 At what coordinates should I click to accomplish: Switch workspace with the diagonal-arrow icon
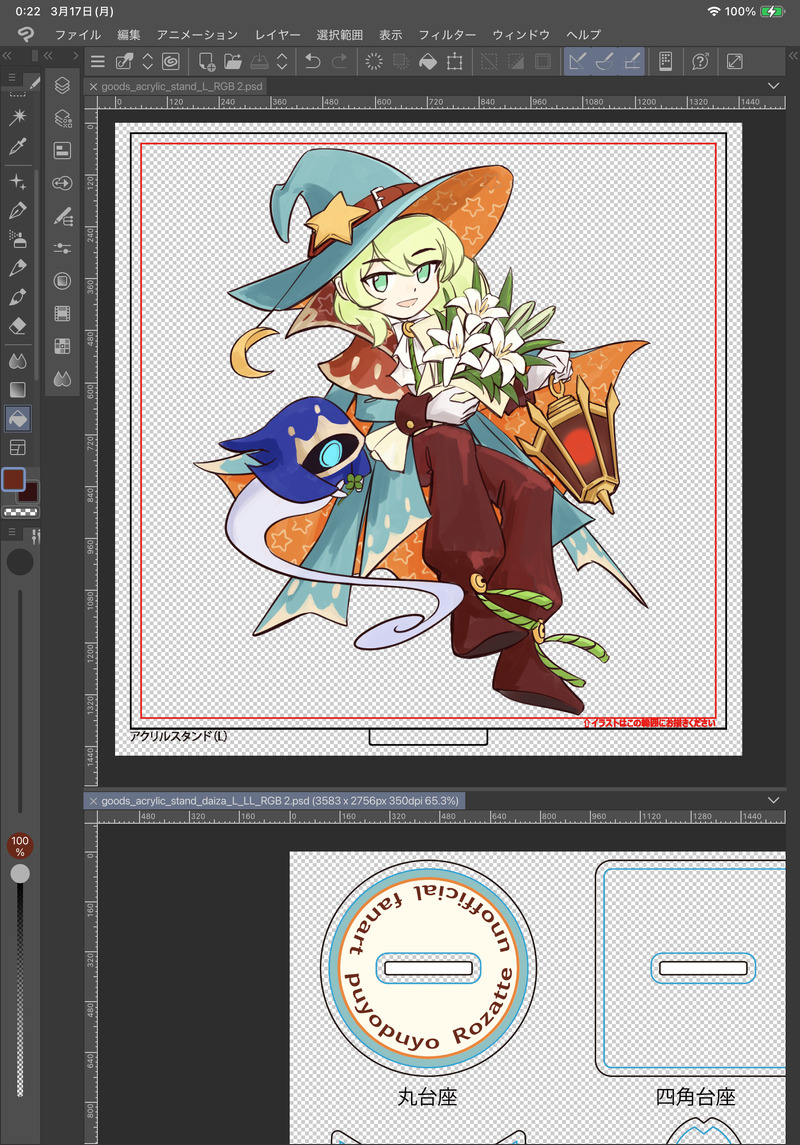[x=734, y=61]
